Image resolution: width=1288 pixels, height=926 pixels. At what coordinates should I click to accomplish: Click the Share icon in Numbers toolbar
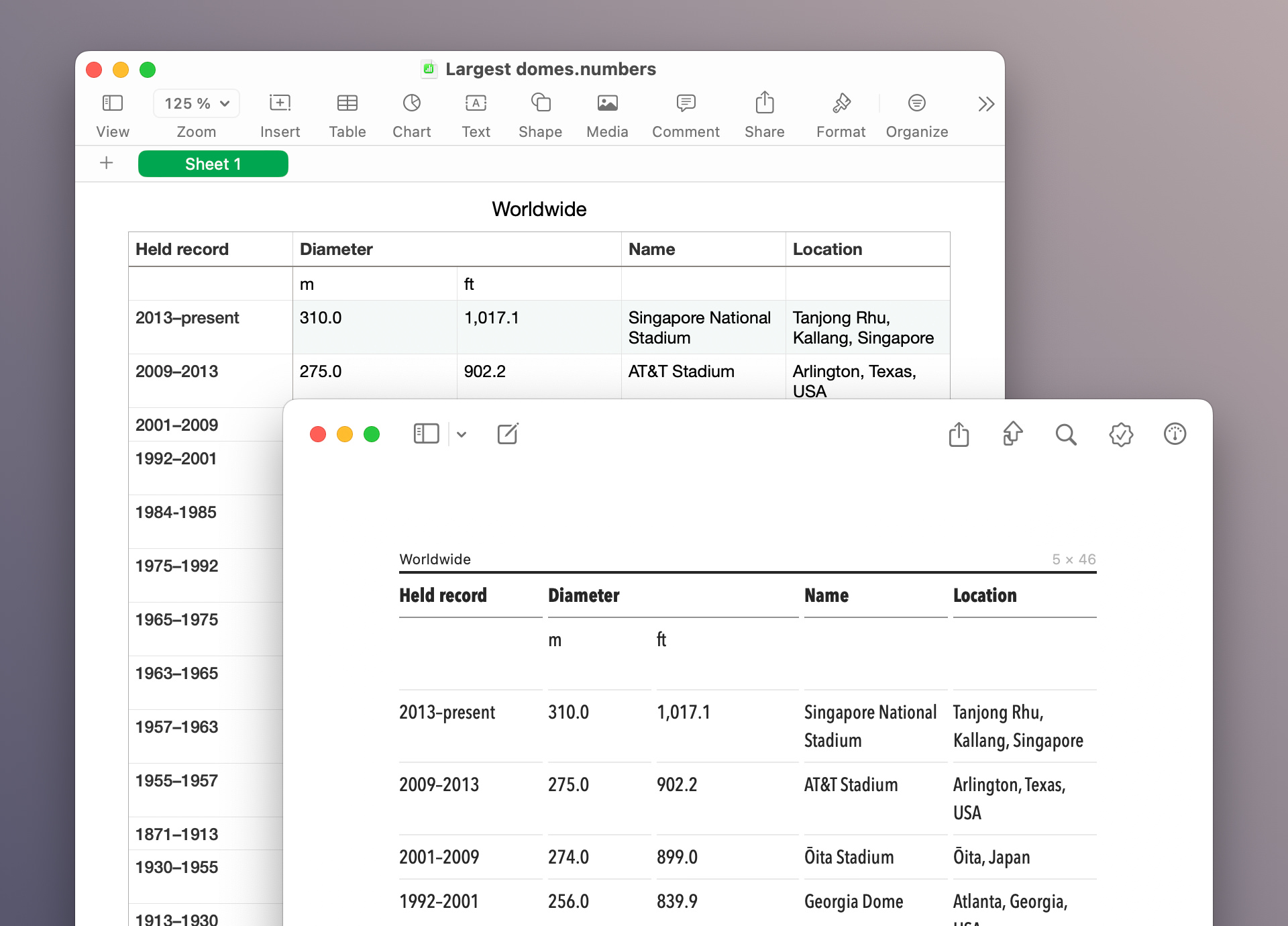click(x=764, y=103)
